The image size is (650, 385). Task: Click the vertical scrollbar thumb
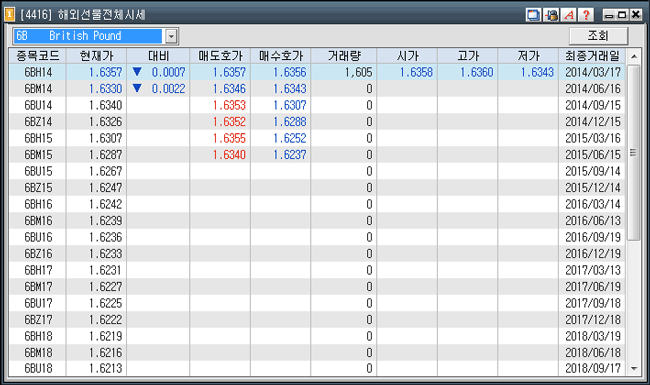click(633, 152)
